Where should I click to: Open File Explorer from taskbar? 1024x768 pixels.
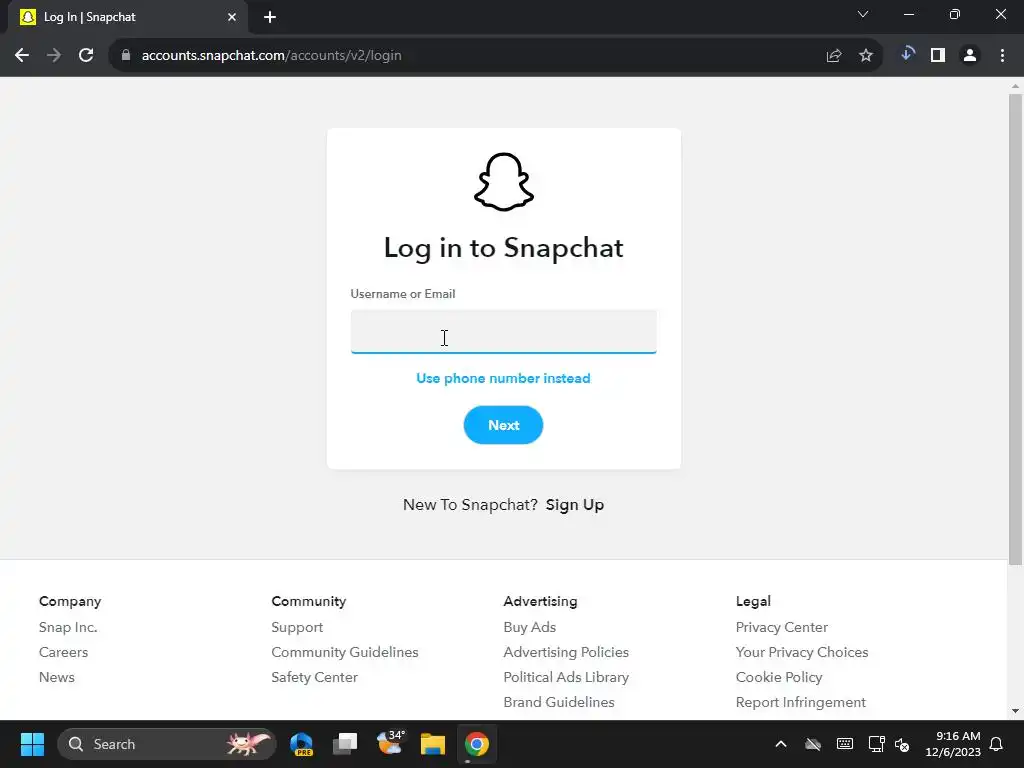click(x=433, y=744)
